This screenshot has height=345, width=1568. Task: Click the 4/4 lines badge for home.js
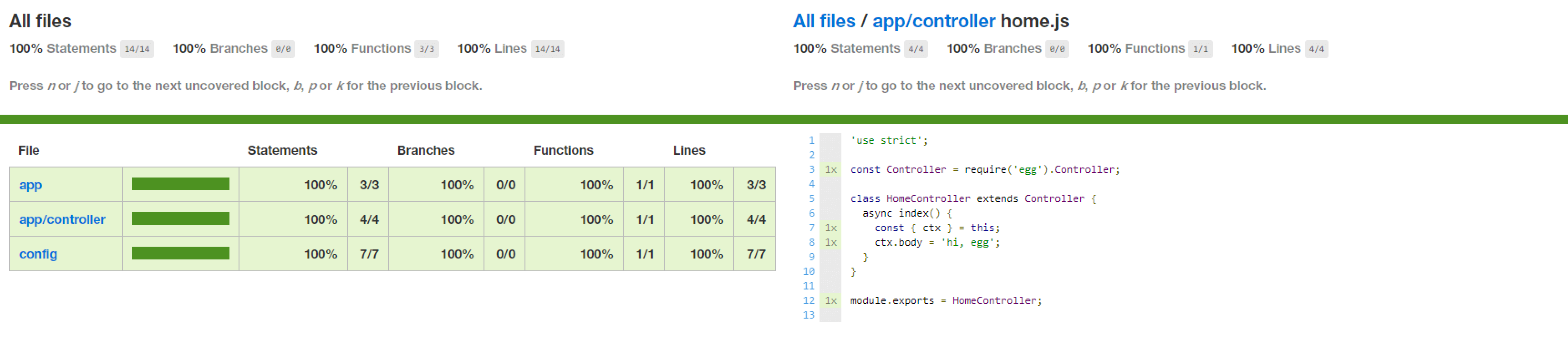1316,49
